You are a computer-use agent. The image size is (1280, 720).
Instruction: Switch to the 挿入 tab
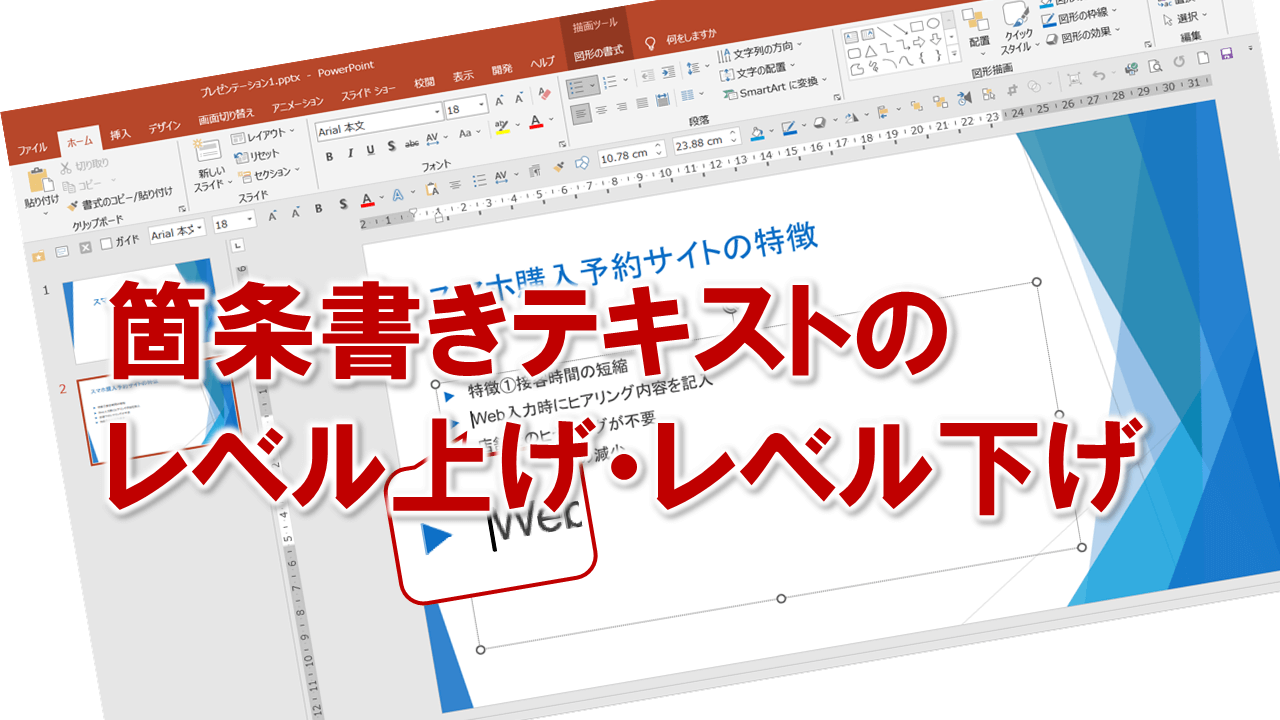(x=120, y=133)
